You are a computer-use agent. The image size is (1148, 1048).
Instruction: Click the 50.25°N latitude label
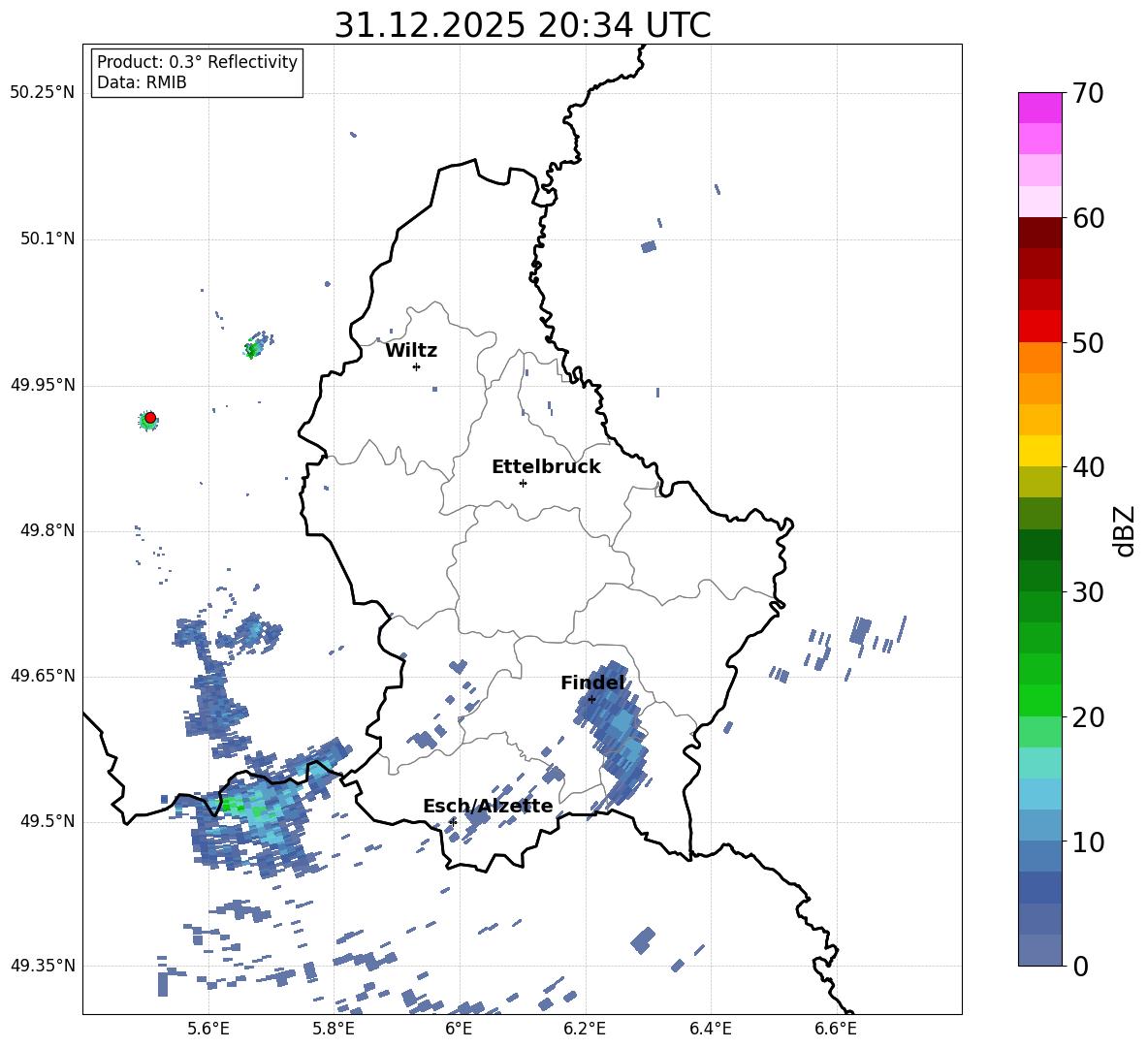coord(43,93)
